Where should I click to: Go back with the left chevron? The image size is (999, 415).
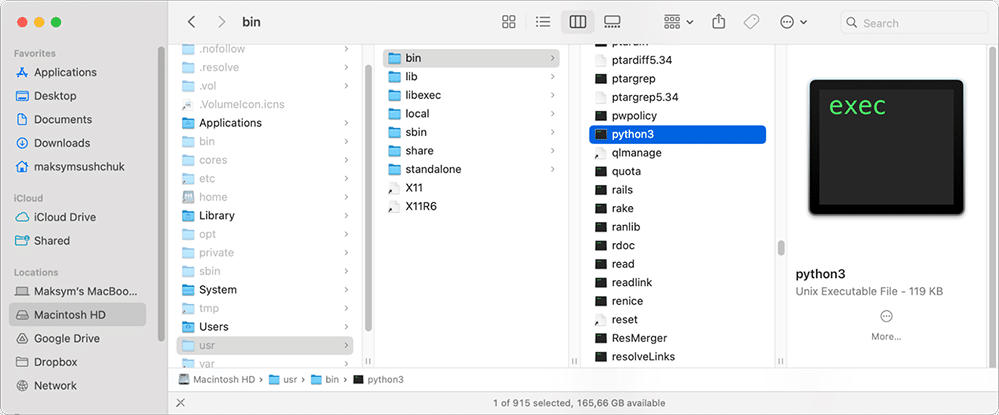pos(192,22)
